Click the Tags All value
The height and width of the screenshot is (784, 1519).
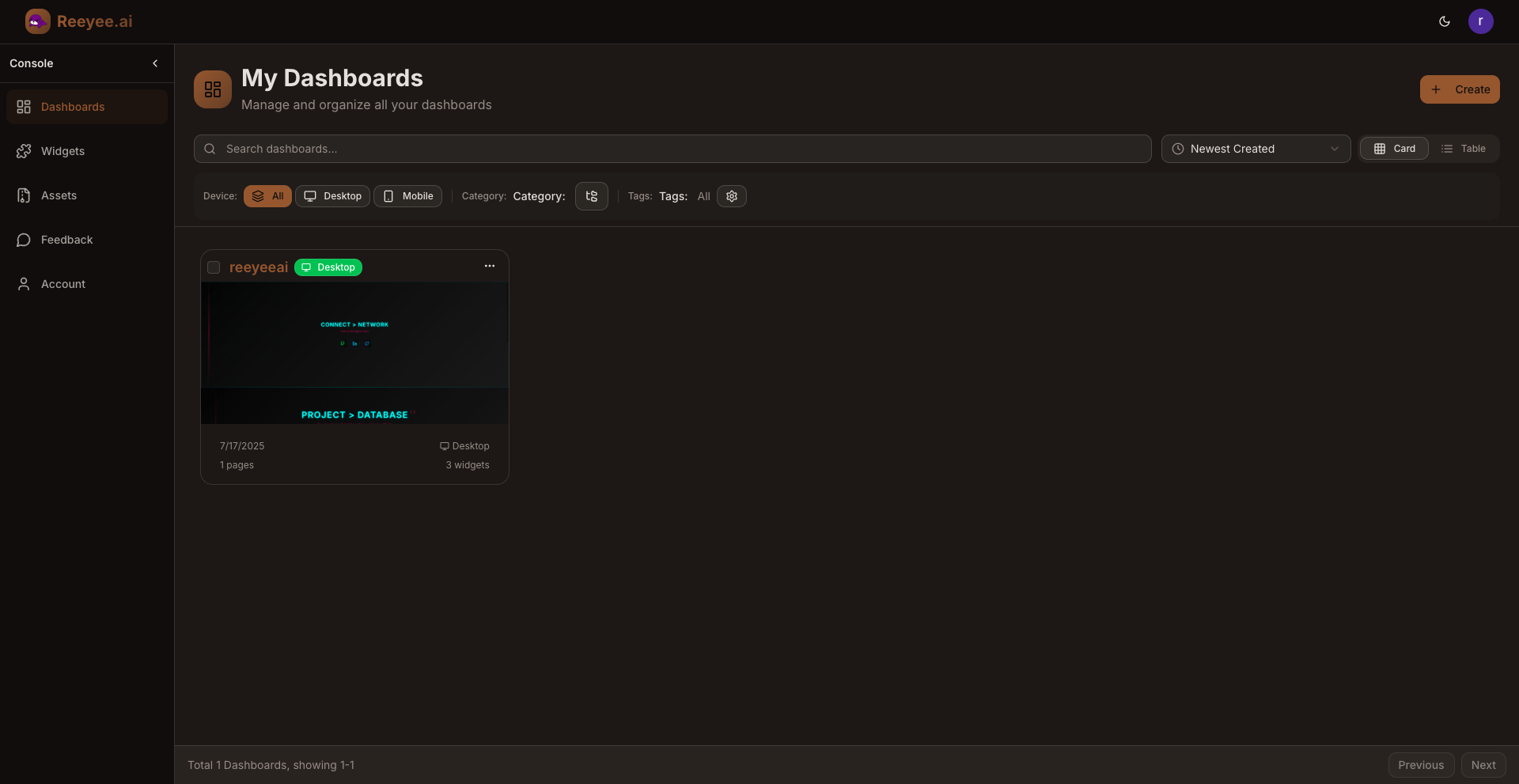click(703, 196)
